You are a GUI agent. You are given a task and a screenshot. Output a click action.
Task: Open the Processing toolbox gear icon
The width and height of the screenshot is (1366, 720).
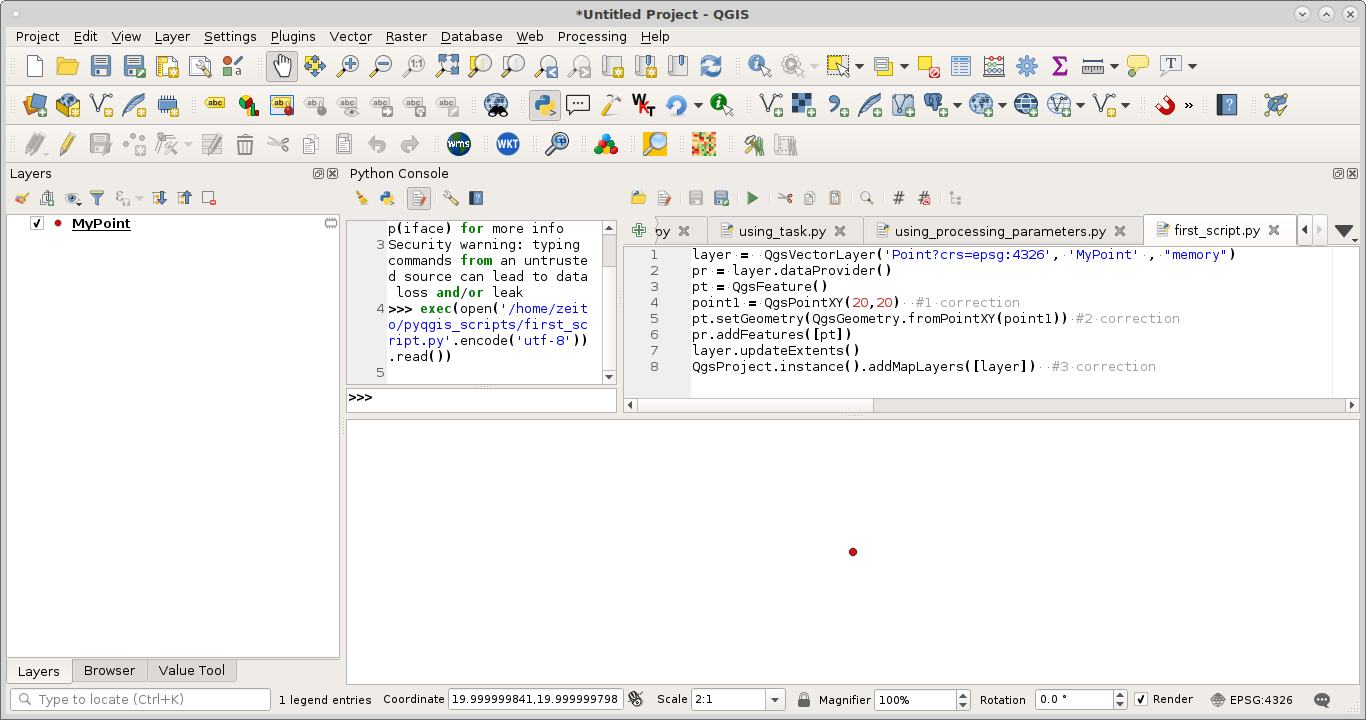1027,66
